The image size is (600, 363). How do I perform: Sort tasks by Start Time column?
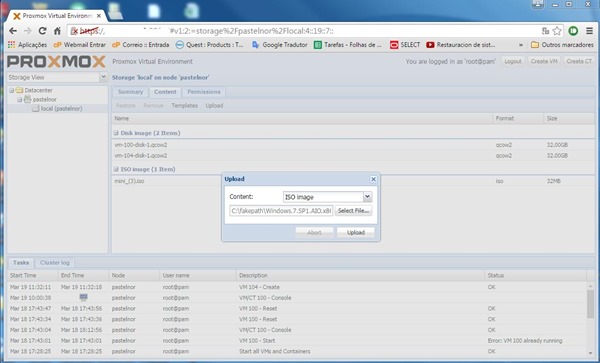(x=32, y=275)
